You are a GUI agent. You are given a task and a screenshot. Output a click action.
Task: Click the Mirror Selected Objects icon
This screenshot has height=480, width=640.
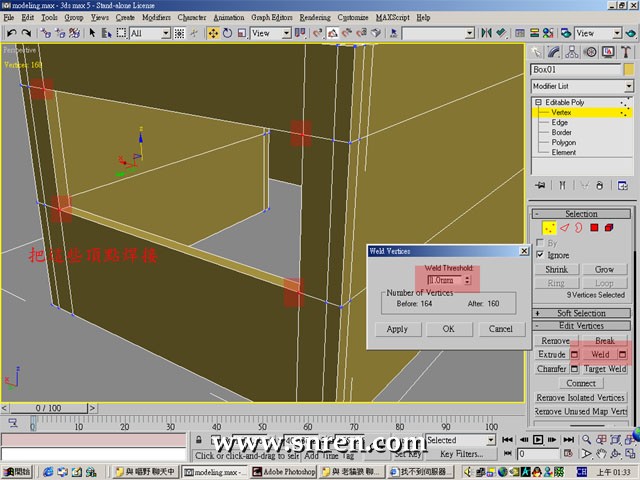coord(486,33)
